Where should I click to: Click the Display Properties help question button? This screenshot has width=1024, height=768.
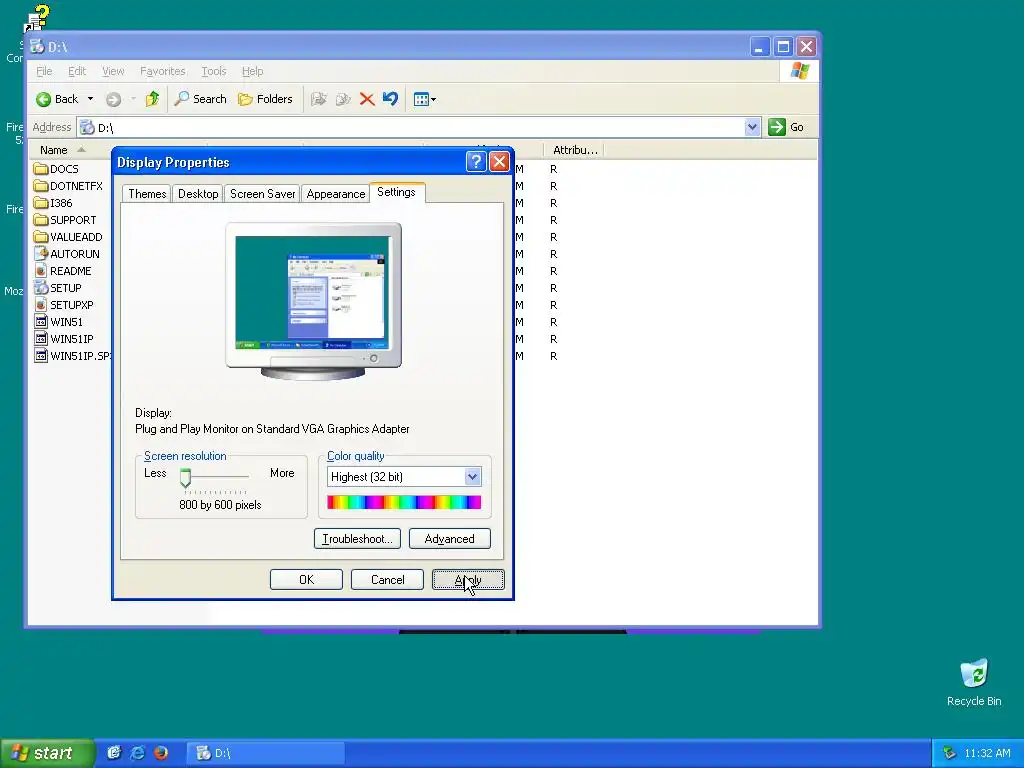point(476,161)
